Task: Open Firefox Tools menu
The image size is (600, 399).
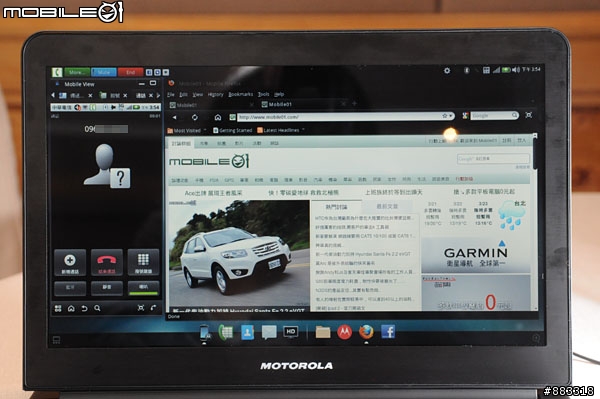Action: (x=263, y=94)
